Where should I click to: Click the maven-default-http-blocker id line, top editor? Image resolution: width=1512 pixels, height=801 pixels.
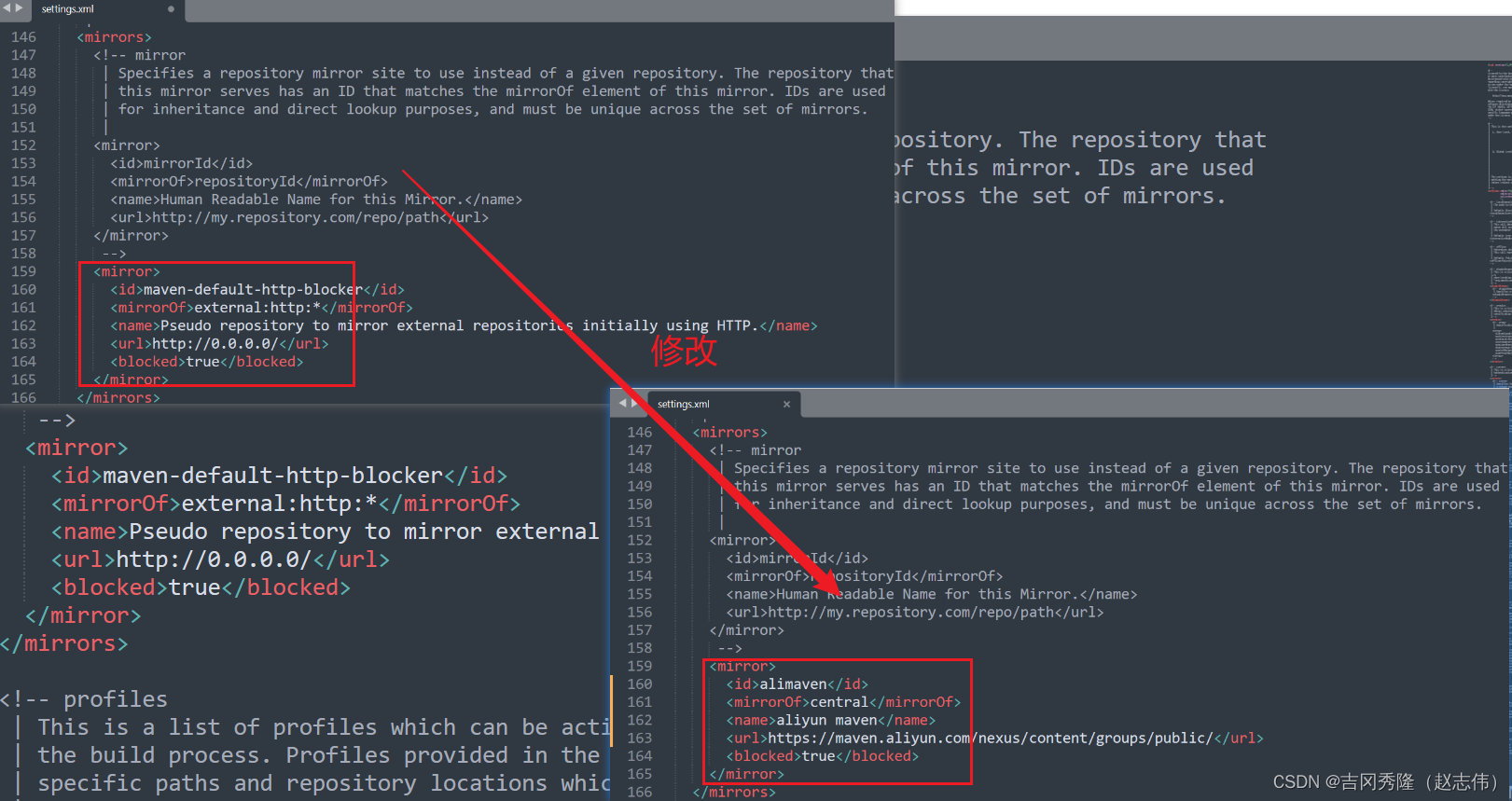(x=257, y=290)
